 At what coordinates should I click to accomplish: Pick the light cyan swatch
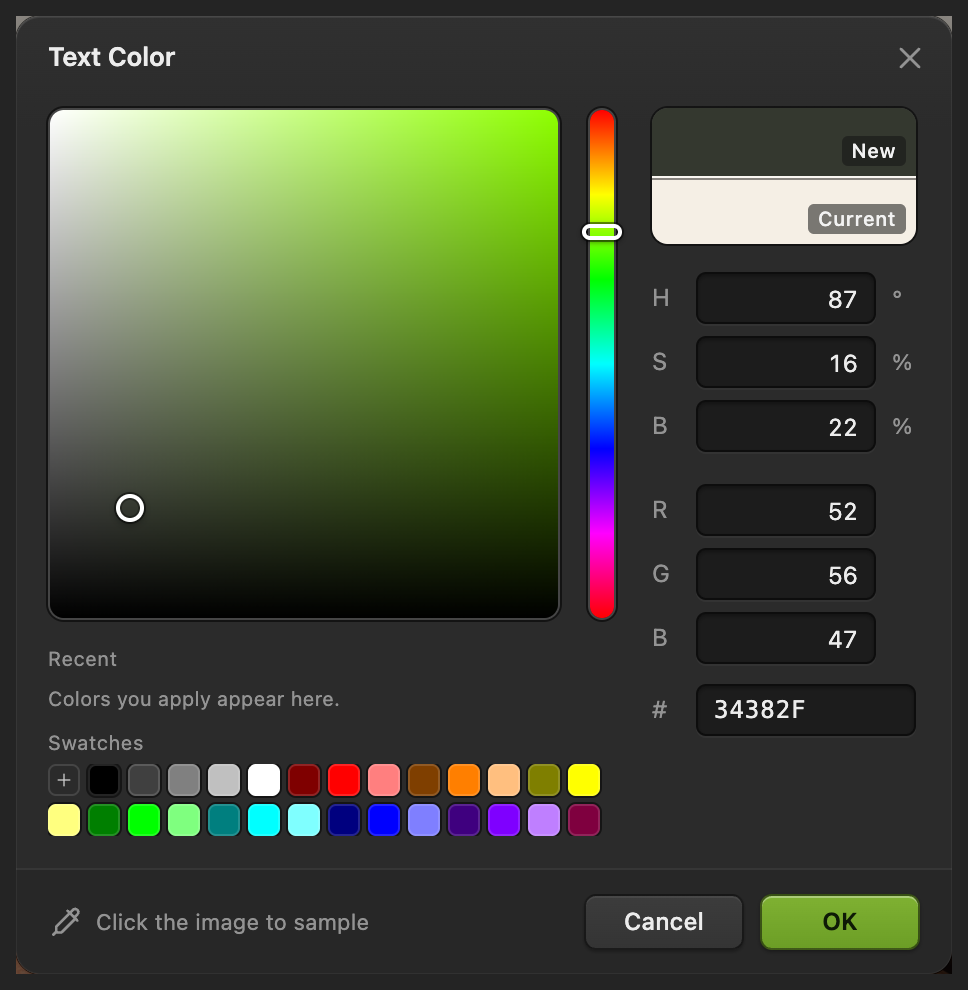pos(304,820)
